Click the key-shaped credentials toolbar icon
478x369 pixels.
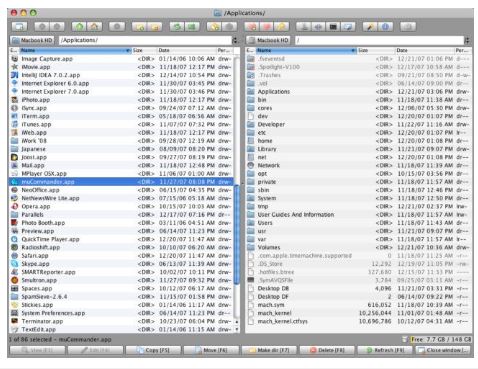[x=282, y=27]
